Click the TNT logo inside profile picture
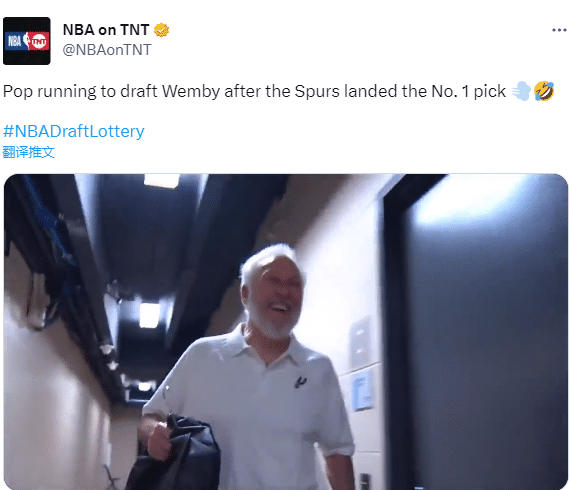The width and height of the screenshot is (571, 490). coord(39,41)
